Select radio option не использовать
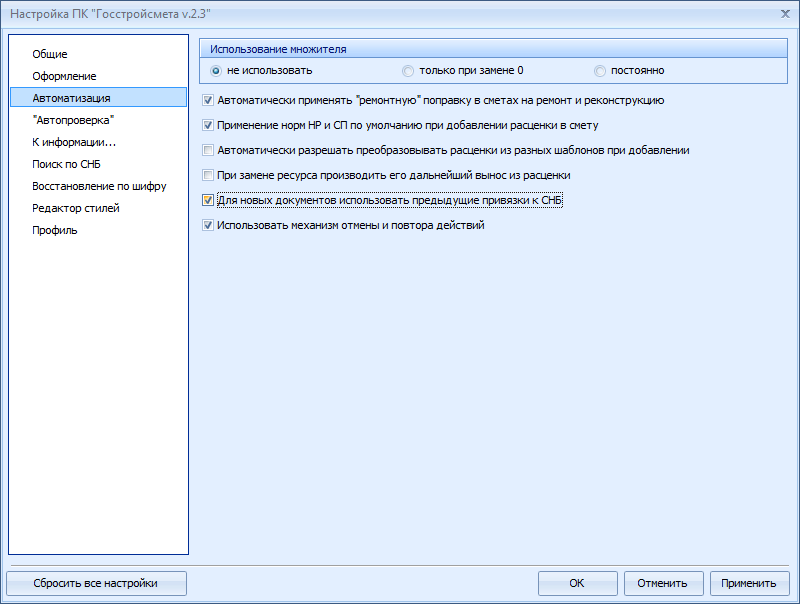The image size is (800, 604). [x=216, y=70]
